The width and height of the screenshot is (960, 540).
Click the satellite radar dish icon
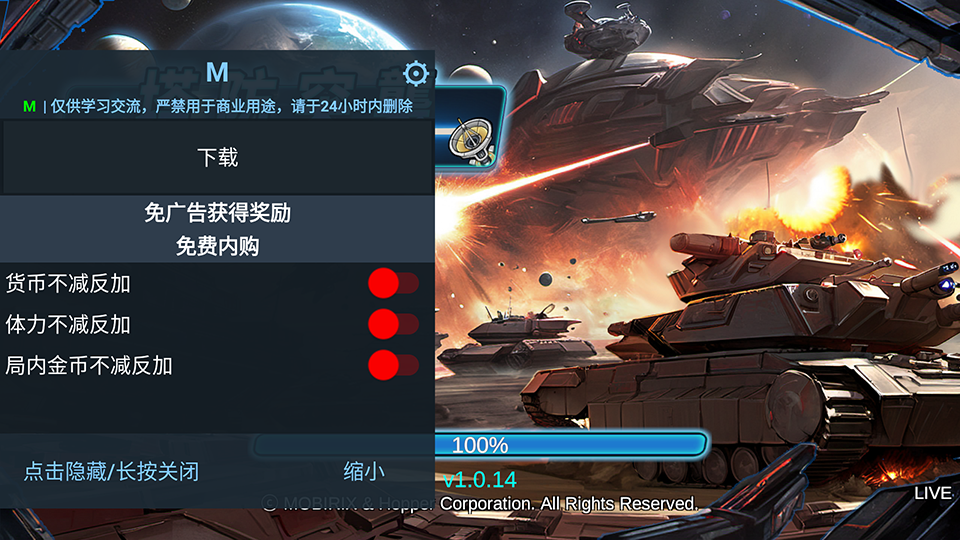(471, 141)
